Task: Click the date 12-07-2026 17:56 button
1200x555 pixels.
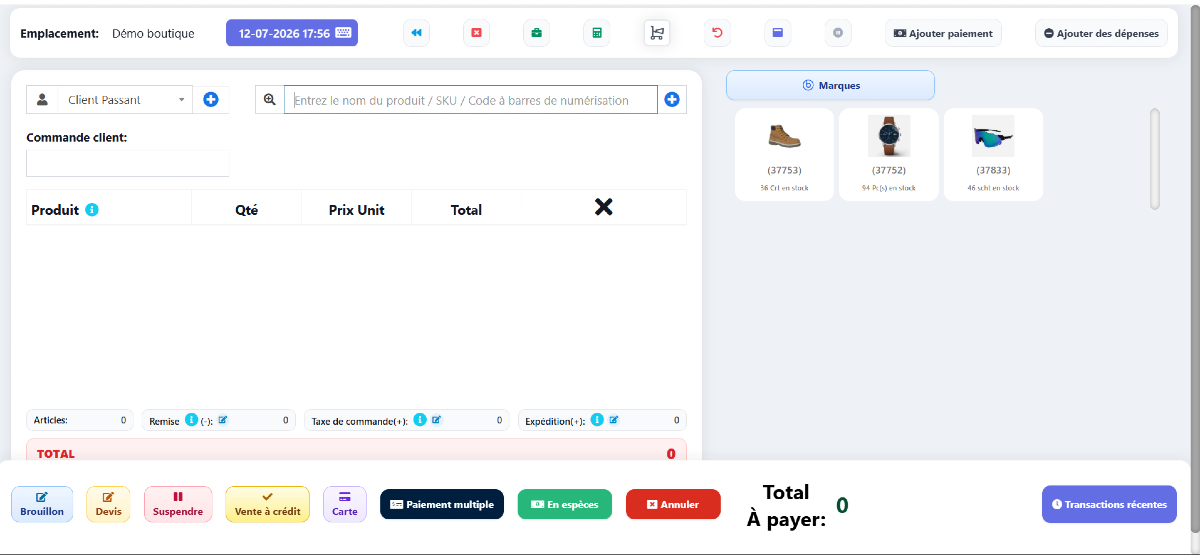Action: tap(292, 33)
